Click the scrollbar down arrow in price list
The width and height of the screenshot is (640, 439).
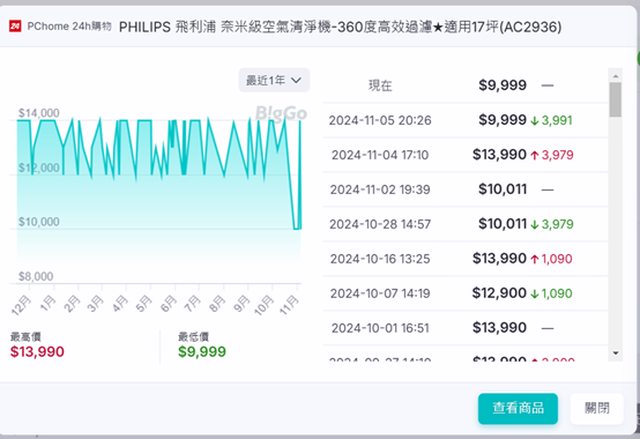(614, 352)
